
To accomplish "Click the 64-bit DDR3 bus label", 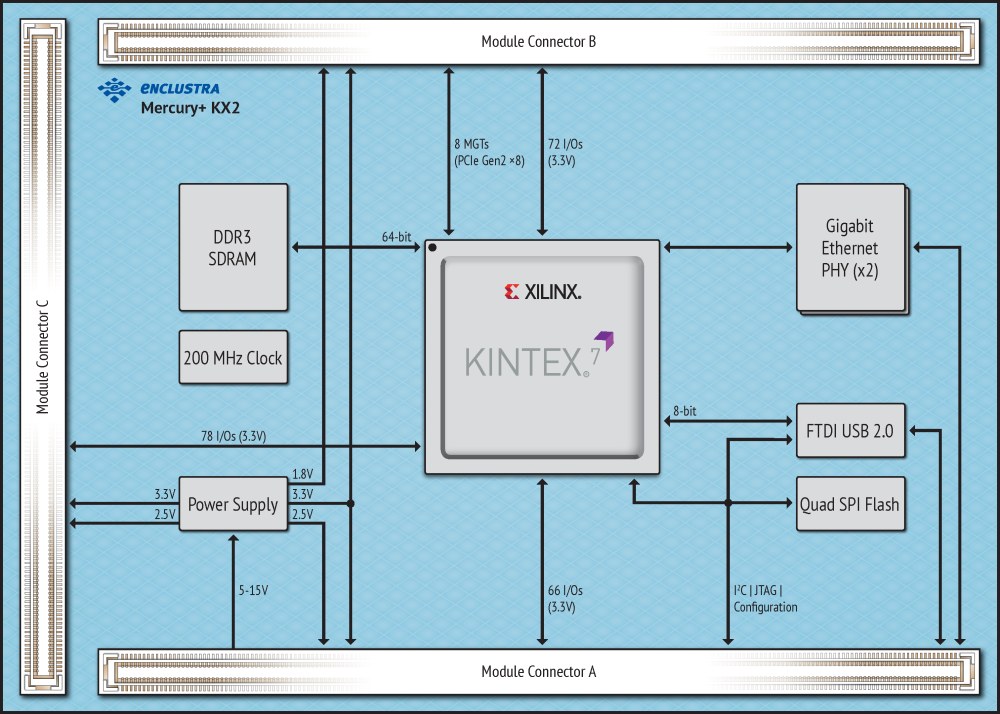I will 397,237.
